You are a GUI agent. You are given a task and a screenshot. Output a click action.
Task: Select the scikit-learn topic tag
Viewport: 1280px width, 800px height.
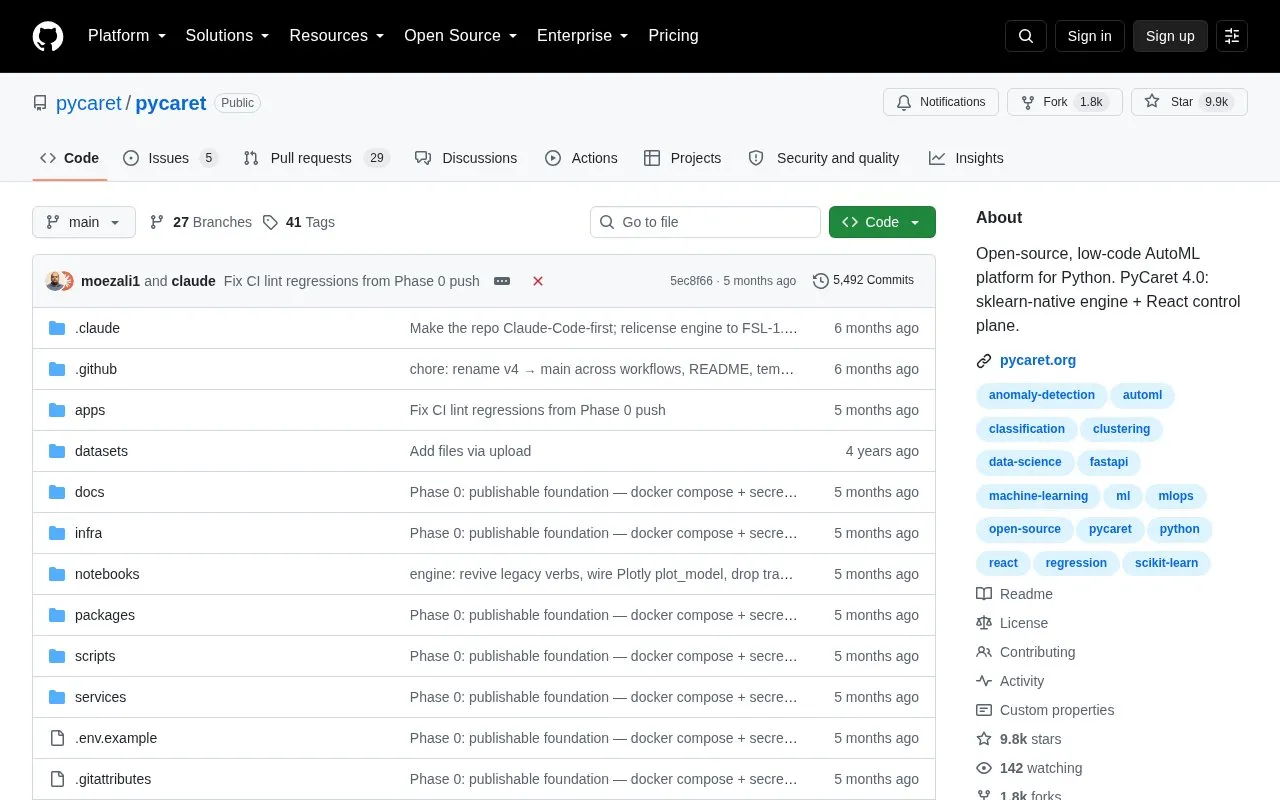point(1166,563)
